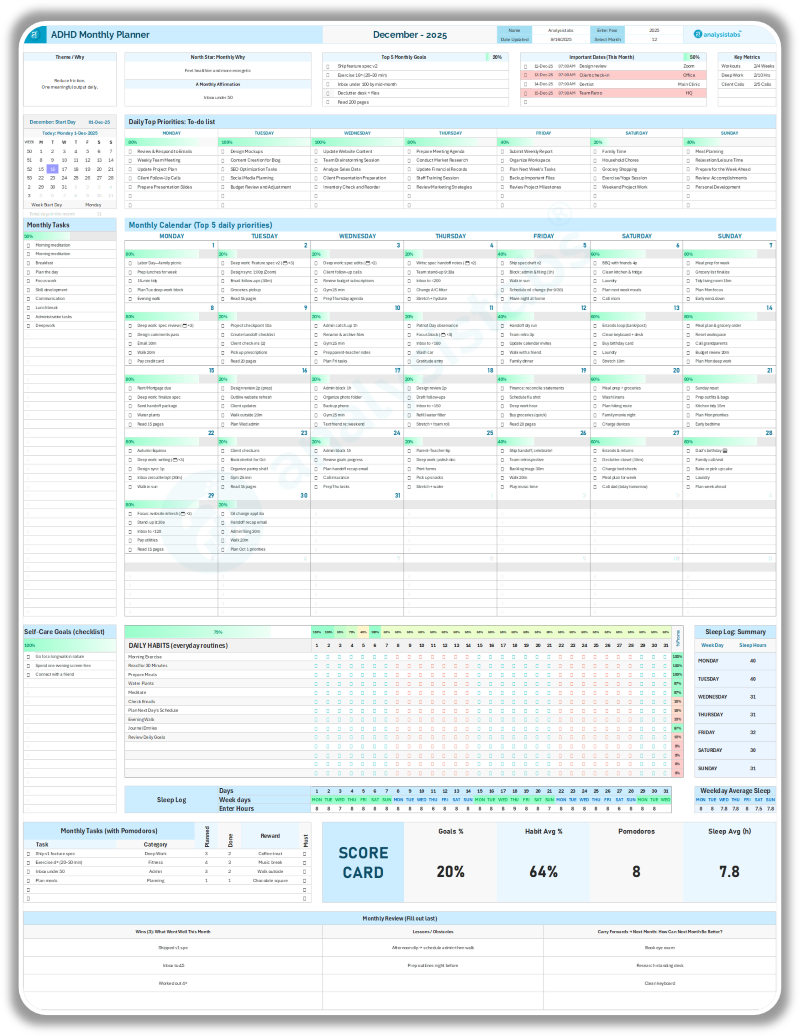The width and height of the screenshot is (800, 1036).
Task: Click the Date Updated input field
Action: pos(562,40)
